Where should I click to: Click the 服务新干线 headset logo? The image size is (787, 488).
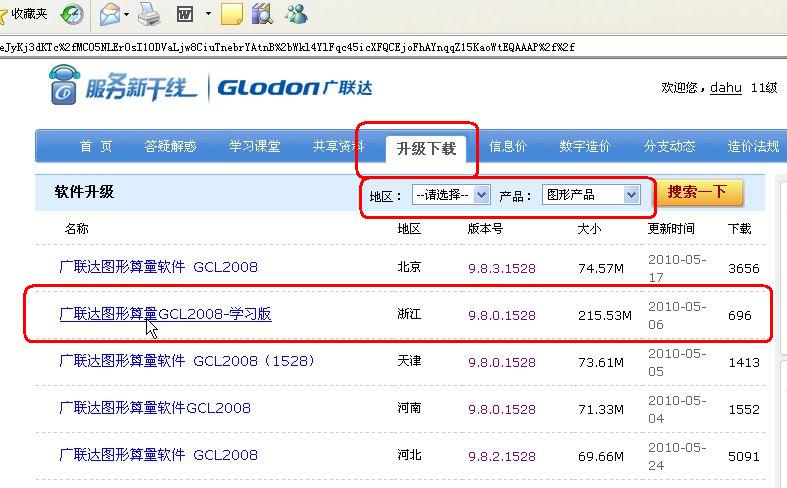coord(123,85)
